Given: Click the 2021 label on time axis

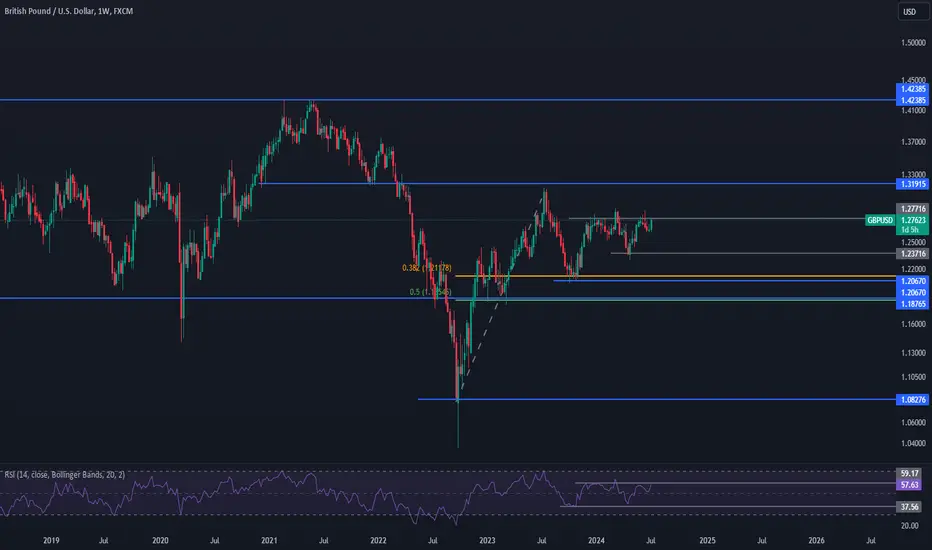Looking at the screenshot, I should tap(269, 540).
